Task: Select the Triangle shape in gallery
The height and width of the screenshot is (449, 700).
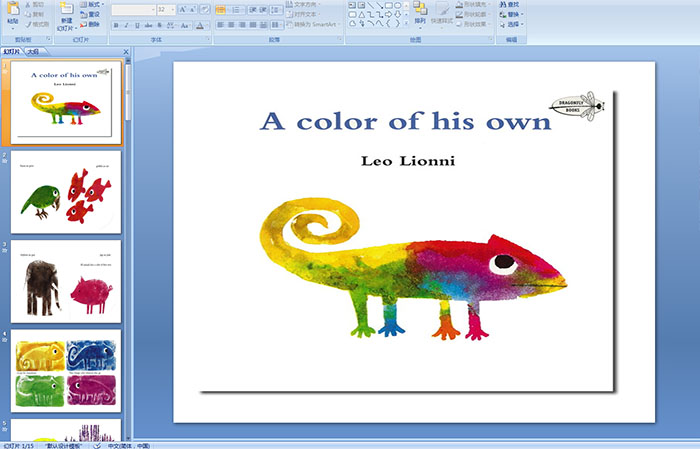Action: tap(362, 15)
